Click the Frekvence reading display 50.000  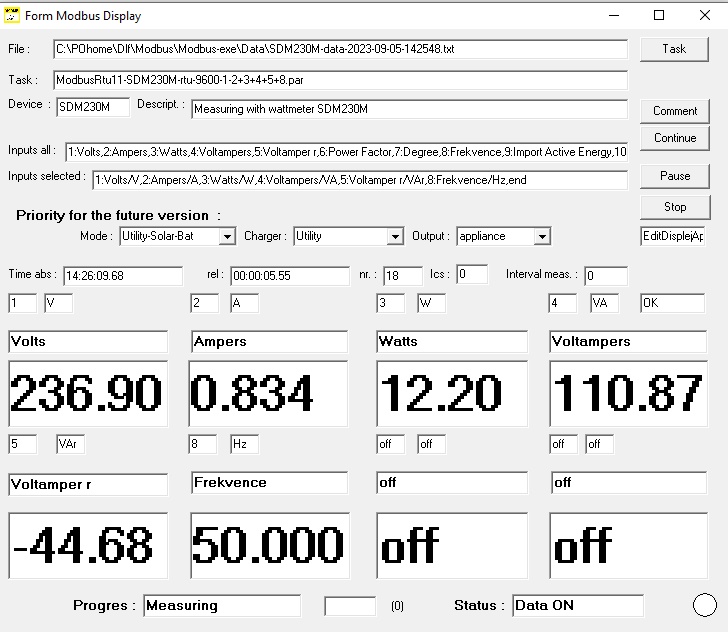[x=268, y=545]
